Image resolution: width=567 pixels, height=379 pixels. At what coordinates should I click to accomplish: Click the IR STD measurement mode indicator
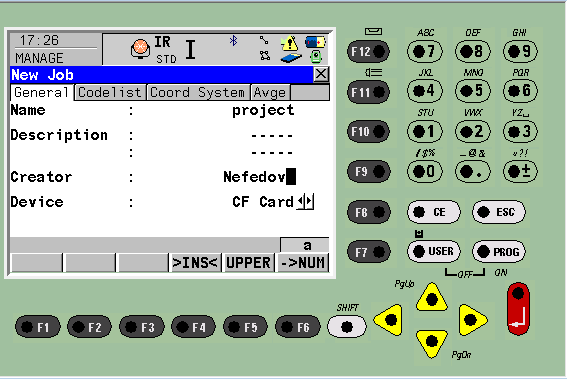[x=165, y=50]
